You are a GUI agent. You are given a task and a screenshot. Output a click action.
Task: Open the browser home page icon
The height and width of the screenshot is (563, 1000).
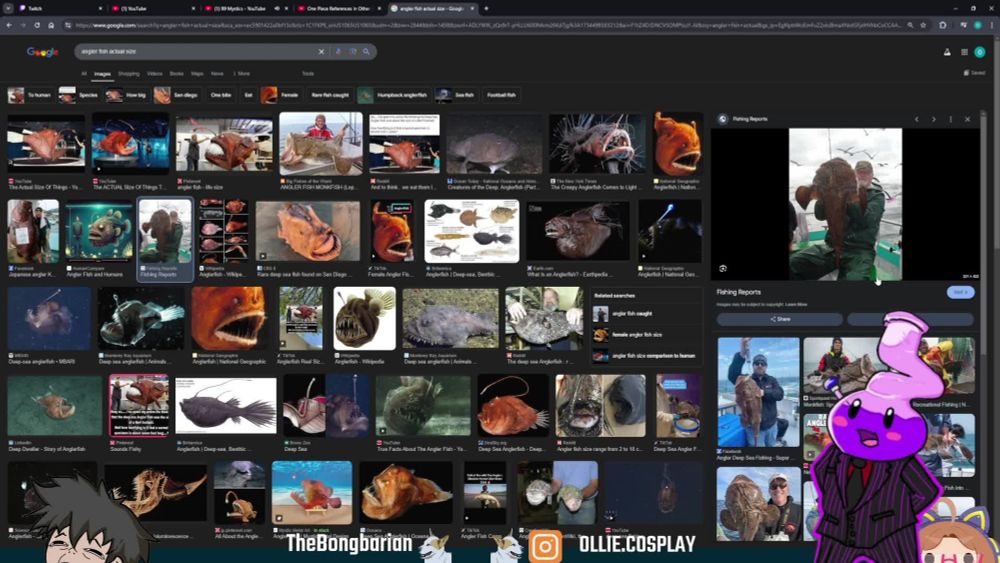tap(51, 25)
